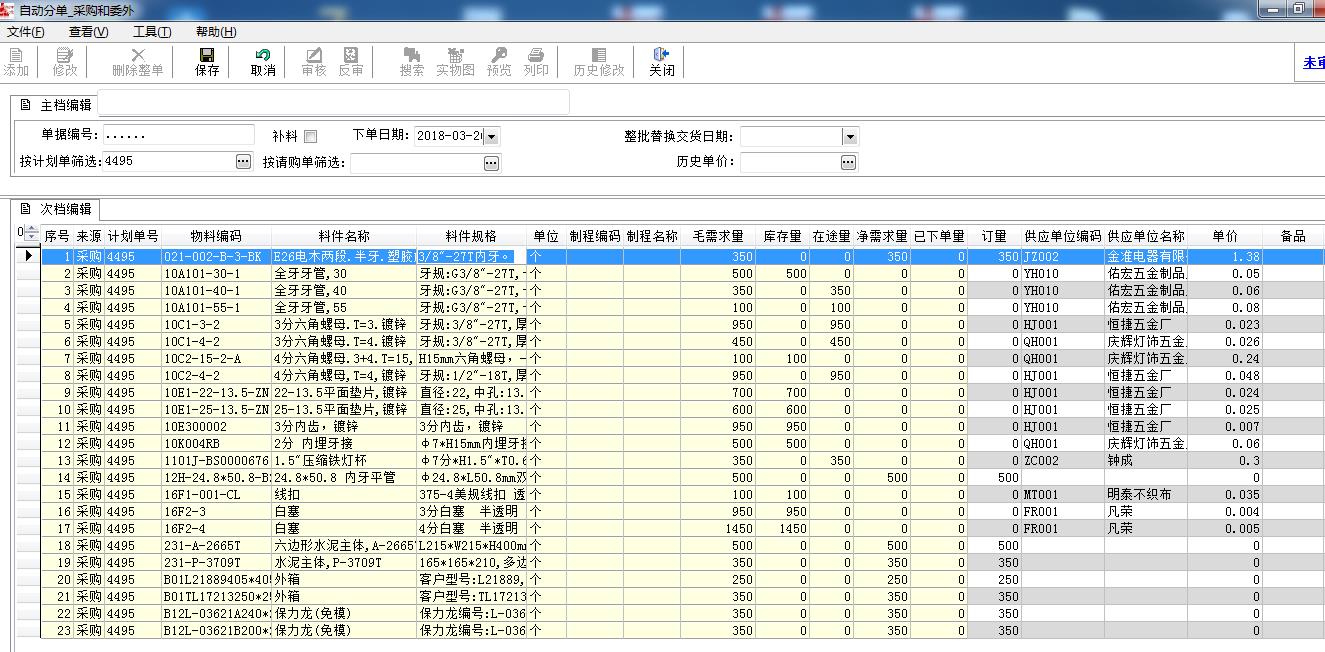Expand the 整批替换交货日期 dropdown
1325x652 pixels.
[x=849, y=136]
